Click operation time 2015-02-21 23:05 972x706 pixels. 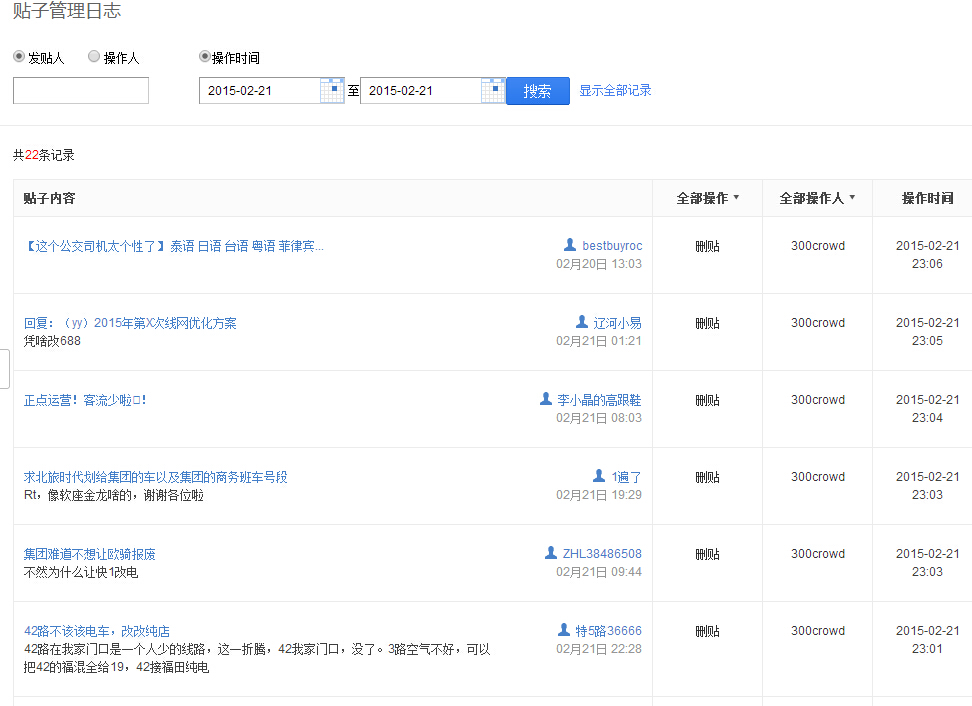point(927,332)
